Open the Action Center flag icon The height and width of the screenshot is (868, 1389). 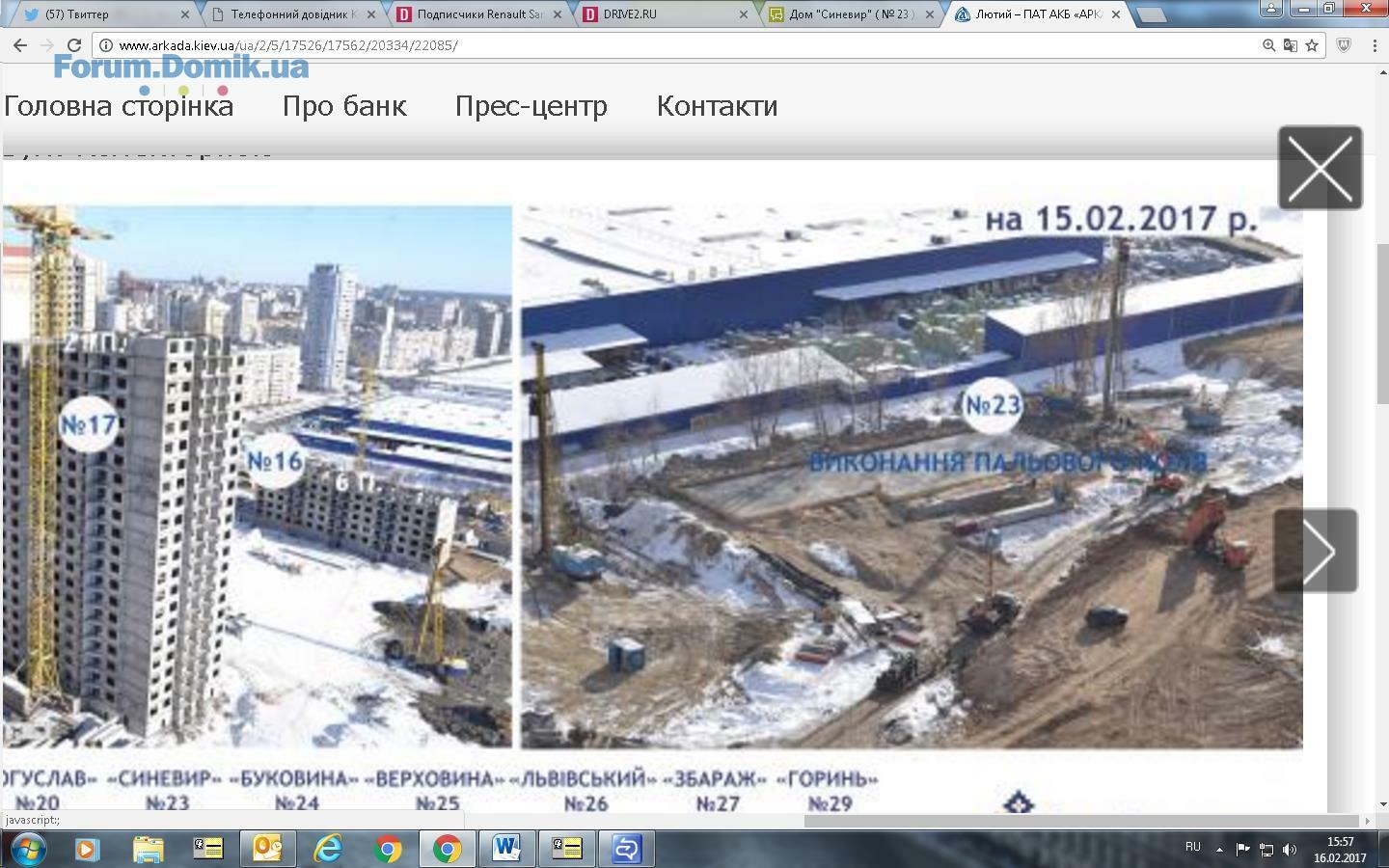(1242, 850)
